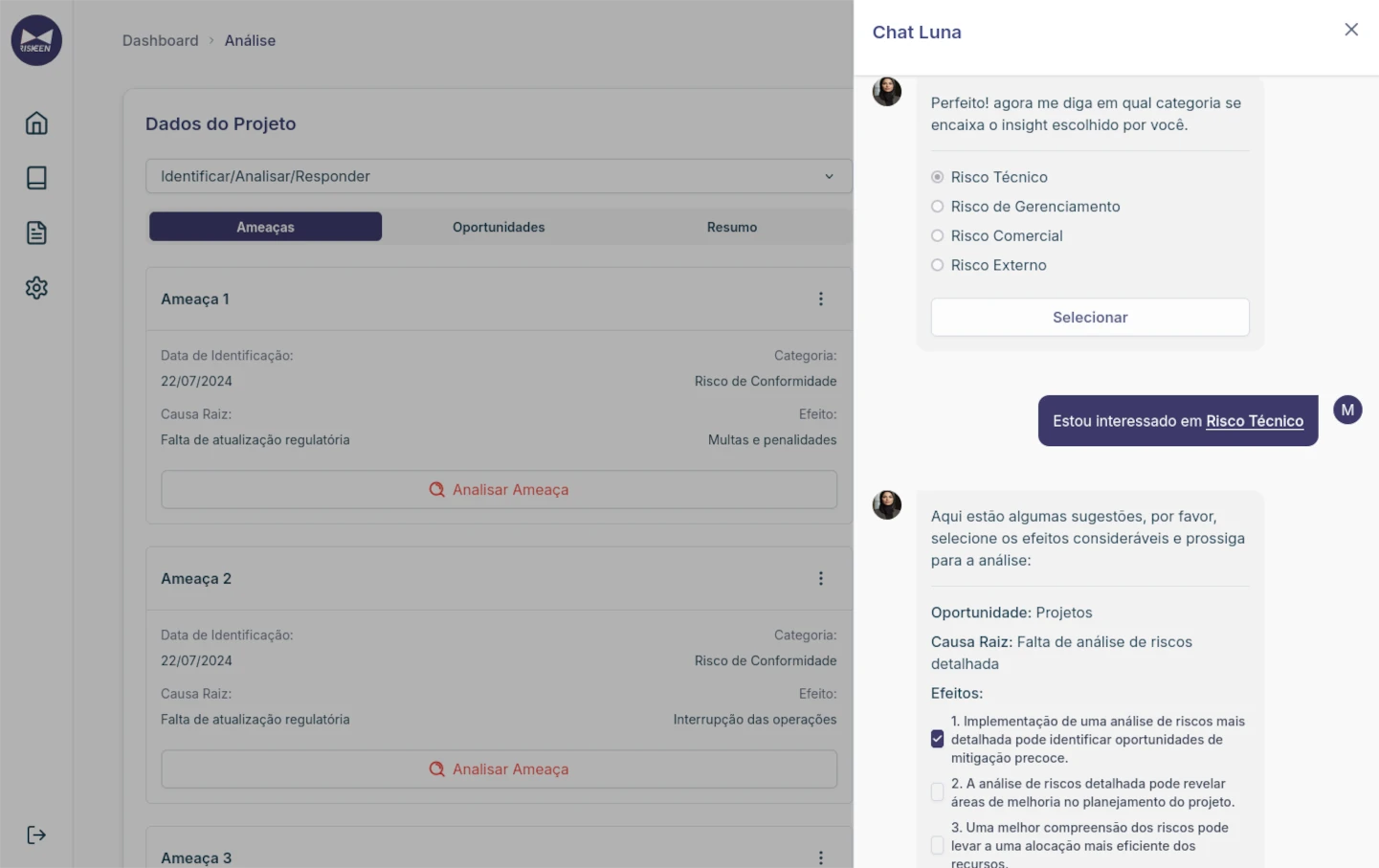Click the user avatar labeled M
This screenshot has height=868, width=1379.
coord(1347,410)
